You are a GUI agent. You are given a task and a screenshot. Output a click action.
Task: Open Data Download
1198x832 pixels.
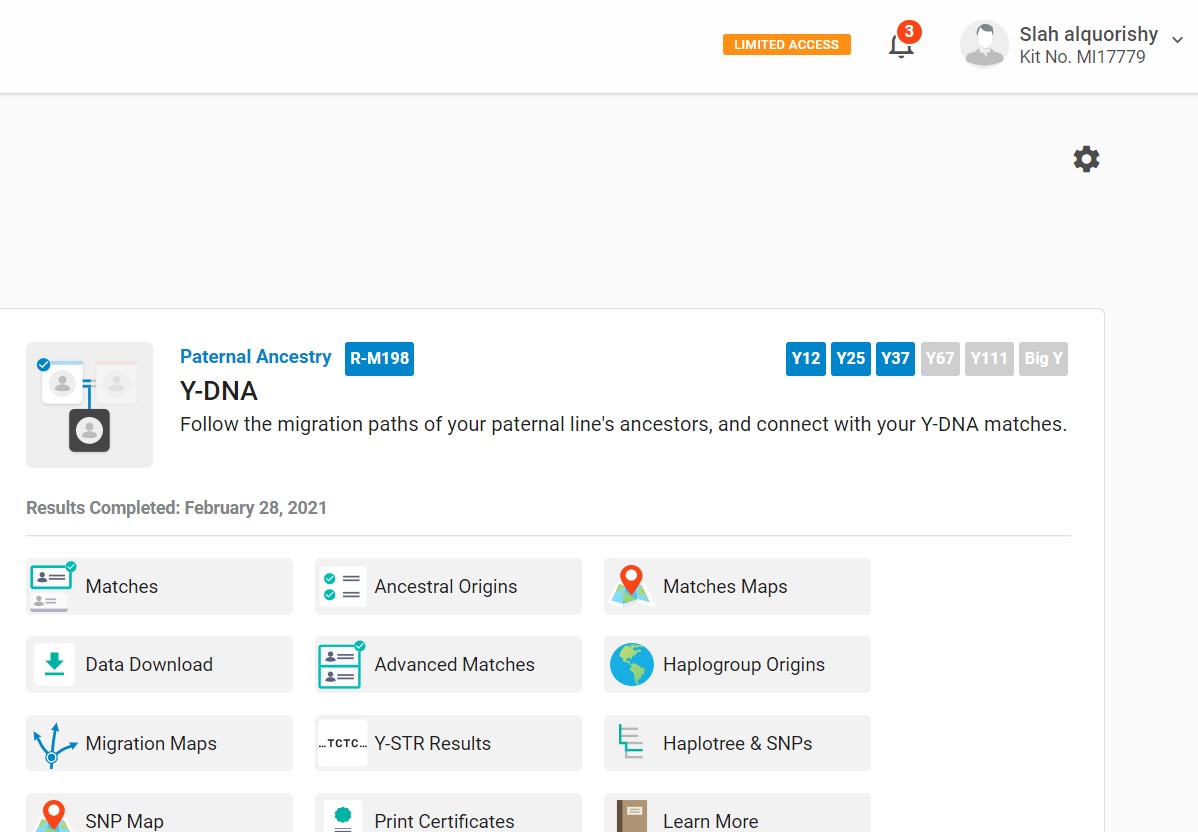(149, 665)
